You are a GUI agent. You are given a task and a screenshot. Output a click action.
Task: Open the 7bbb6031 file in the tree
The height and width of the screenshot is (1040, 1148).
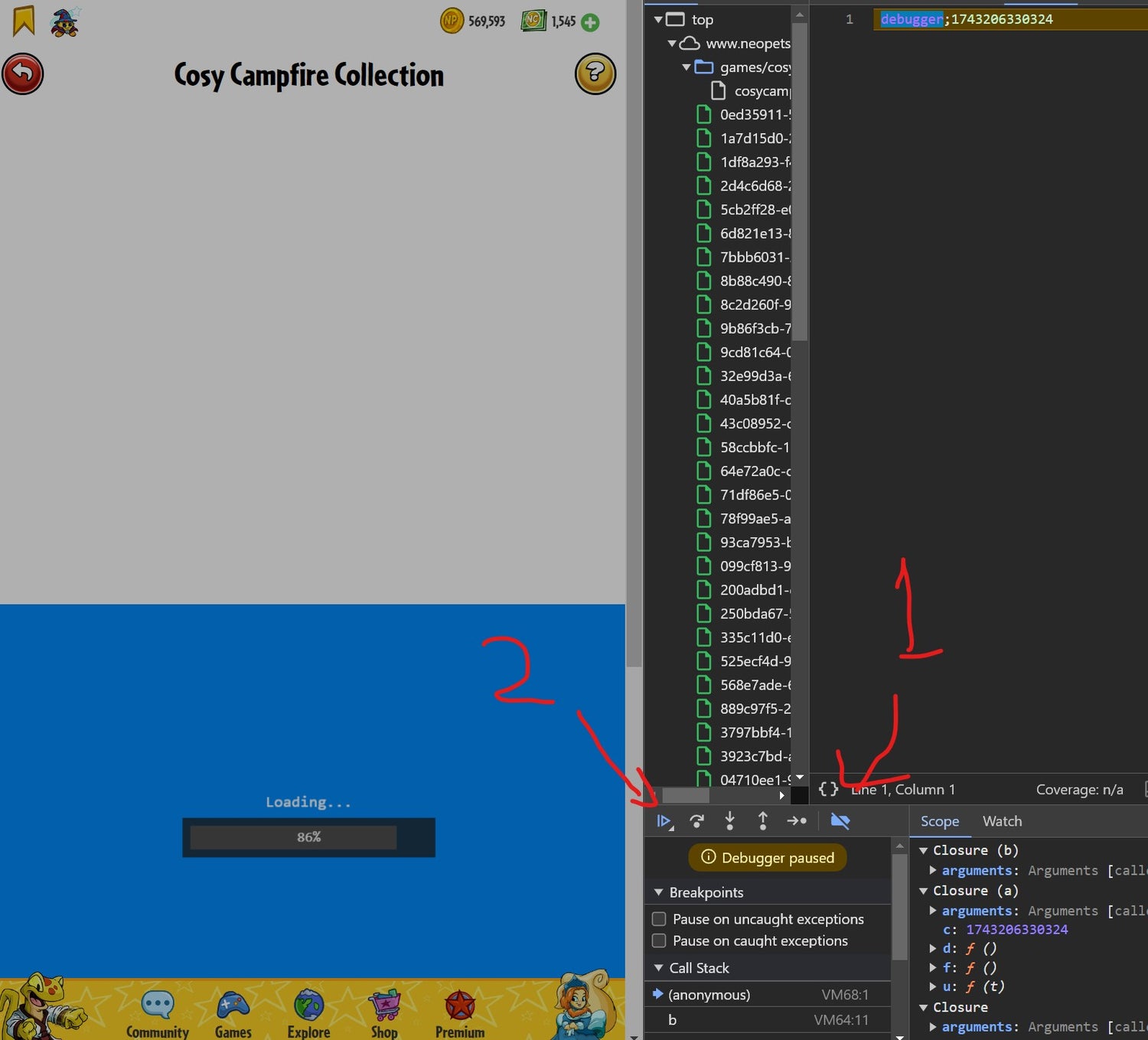[745, 257]
